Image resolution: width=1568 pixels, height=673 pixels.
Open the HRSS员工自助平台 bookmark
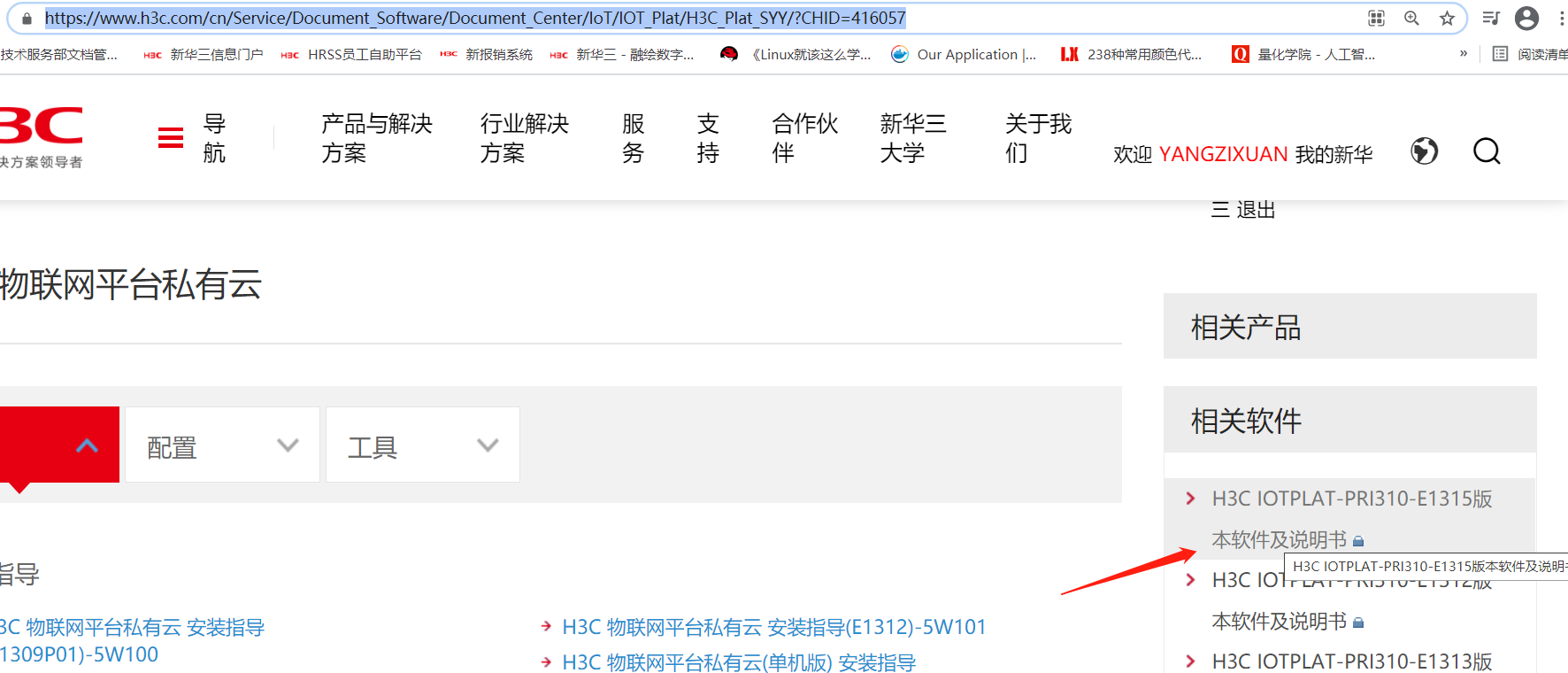point(351,55)
